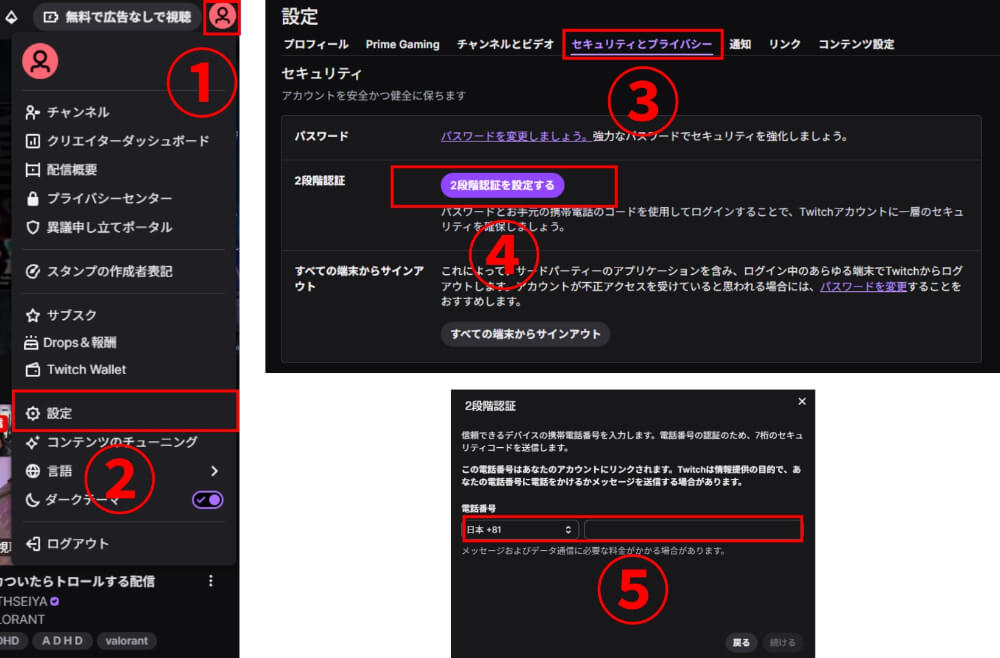Toggle the ダークテーマ switch
The image size is (1000, 658).
click(x=207, y=500)
